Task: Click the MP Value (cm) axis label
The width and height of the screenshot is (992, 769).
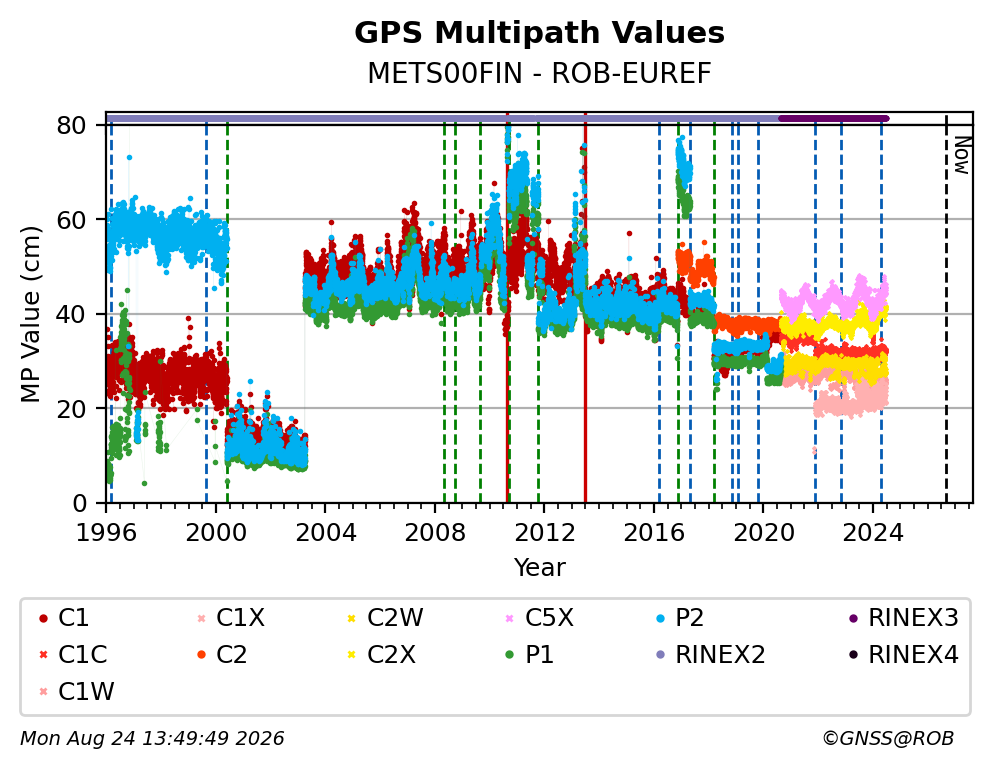Action: [x=30, y=314]
